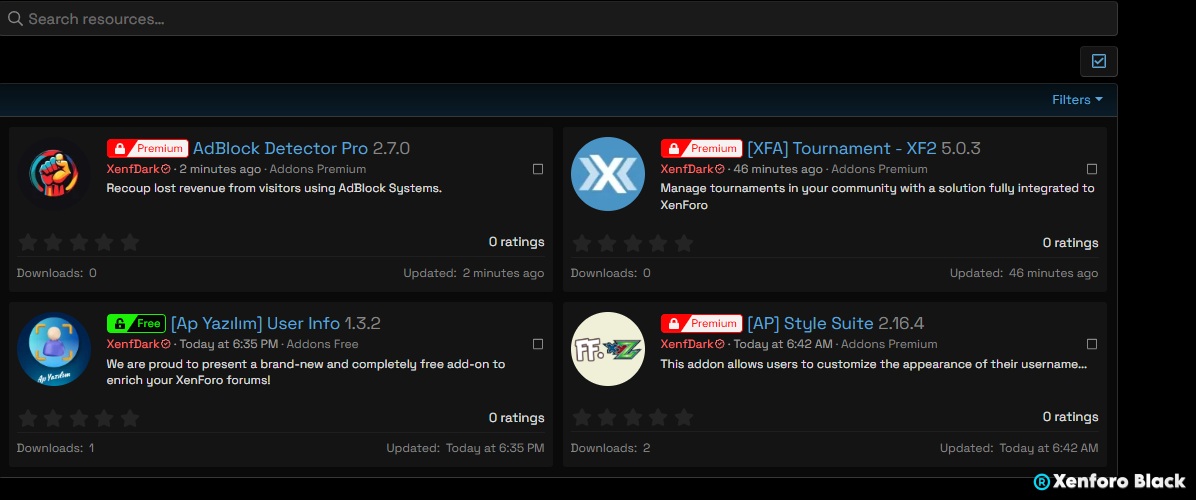Click 'Recoup lost revenue' description text
The image size is (1196, 500).
point(275,188)
